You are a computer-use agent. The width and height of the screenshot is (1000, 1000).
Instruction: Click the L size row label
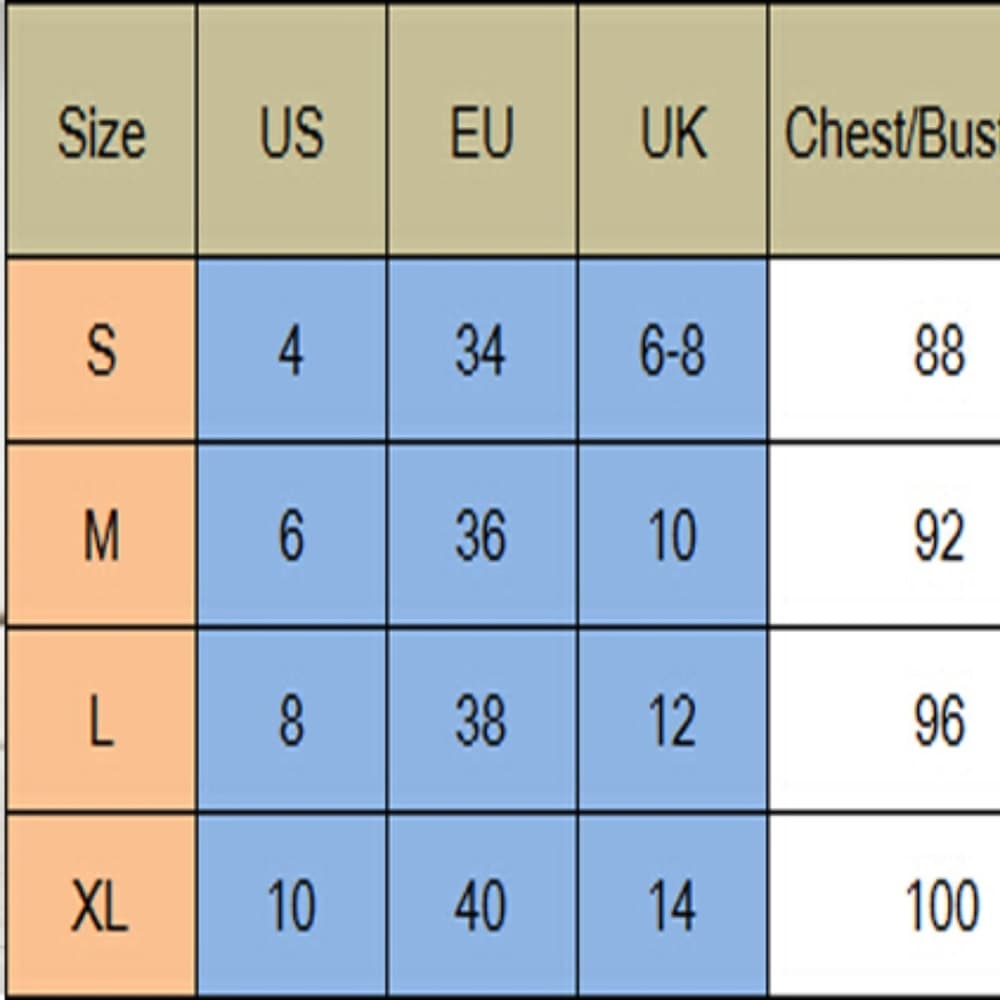coord(101,721)
